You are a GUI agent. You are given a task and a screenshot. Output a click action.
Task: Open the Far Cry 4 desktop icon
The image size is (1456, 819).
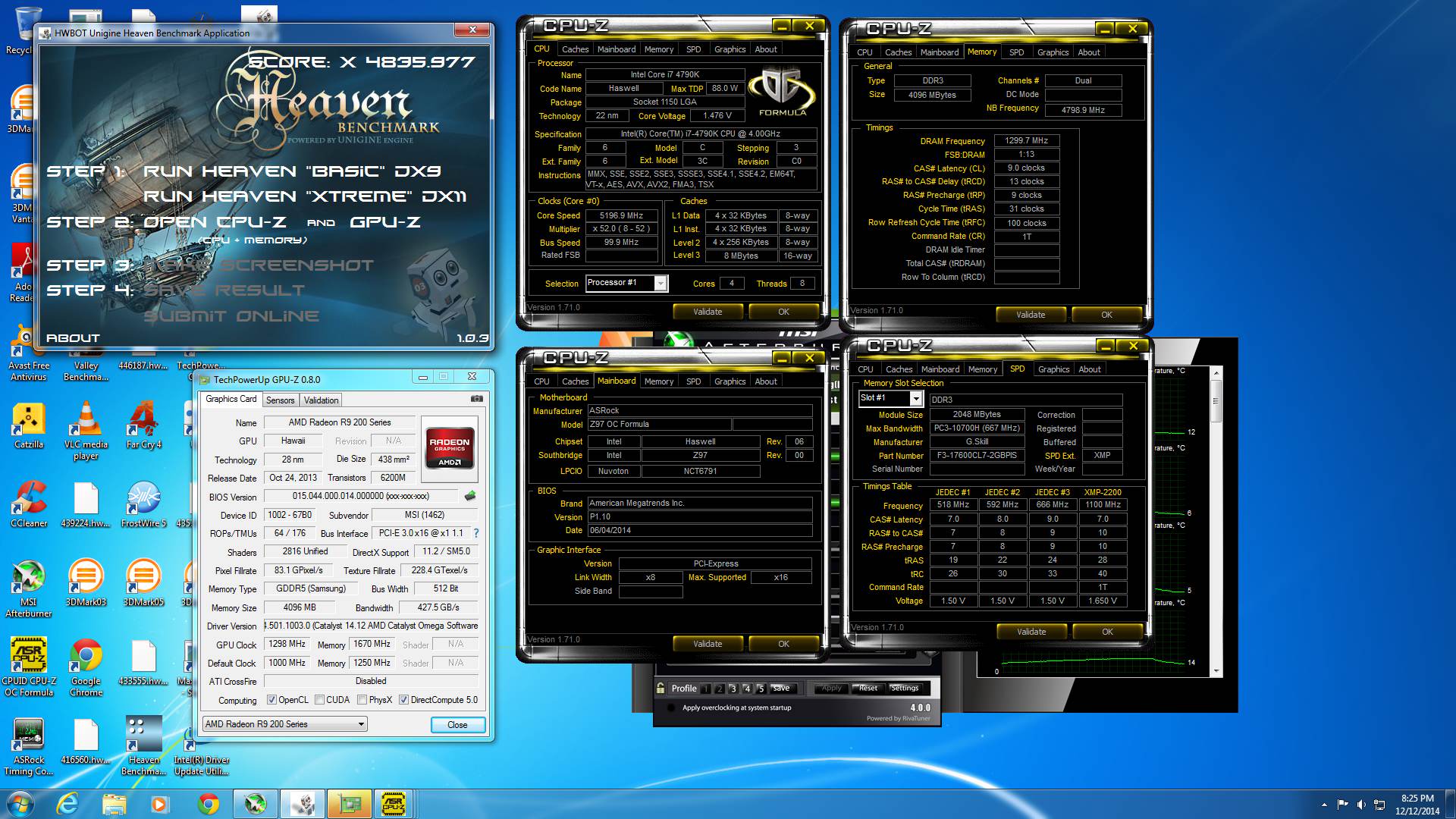tap(143, 425)
